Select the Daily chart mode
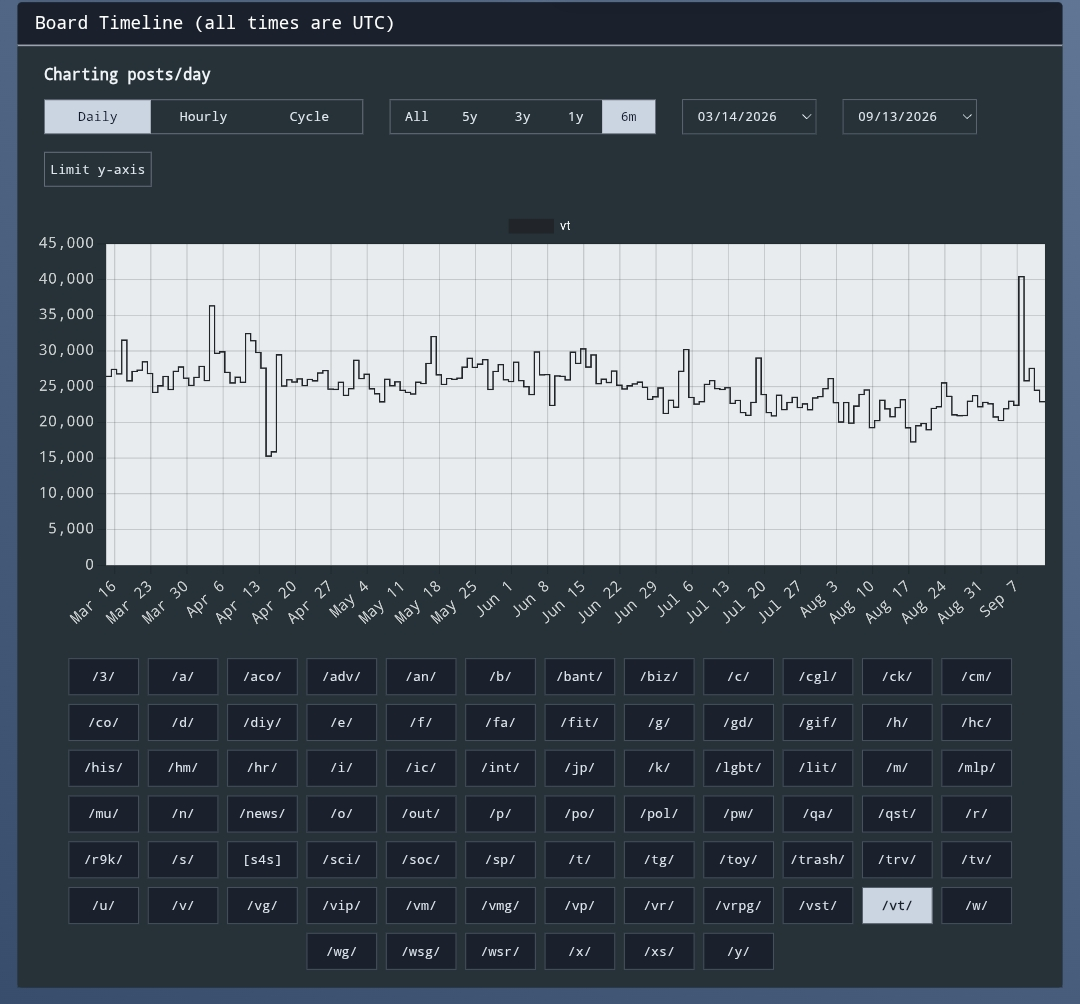1080x1004 pixels. (x=98, y=117)
